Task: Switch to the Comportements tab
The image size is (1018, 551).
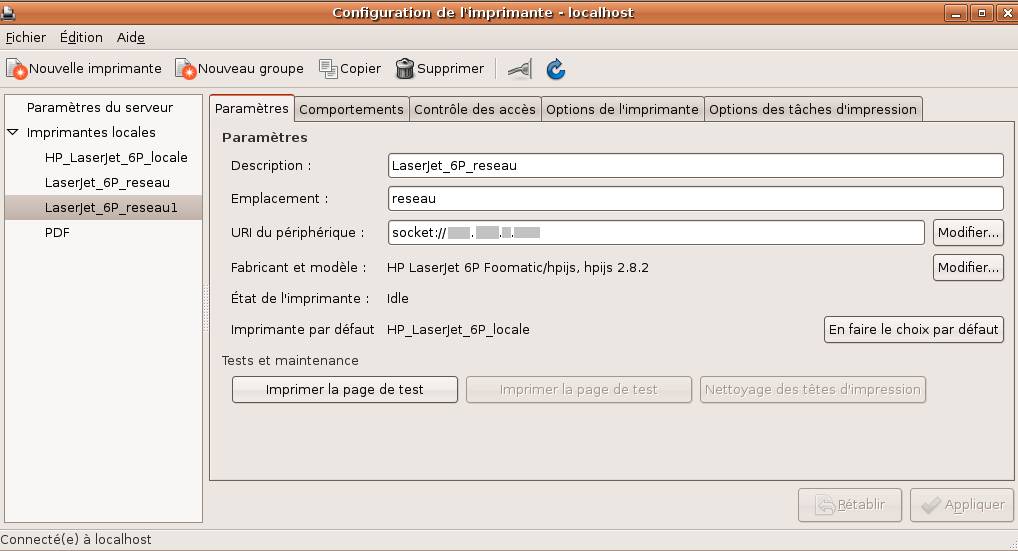Action: [x=351, y=109]
